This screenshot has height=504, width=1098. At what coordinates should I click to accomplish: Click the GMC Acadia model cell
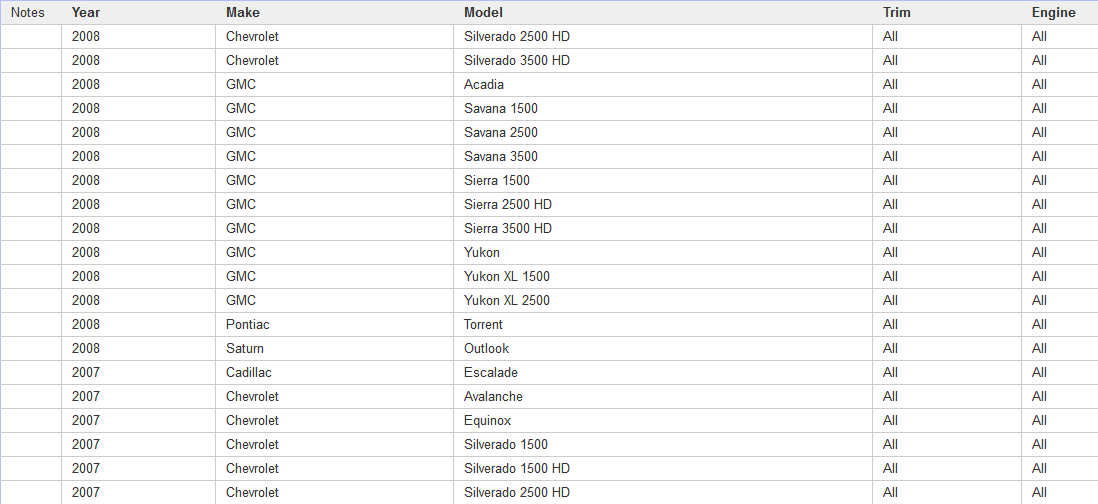(x=484, y=85)
